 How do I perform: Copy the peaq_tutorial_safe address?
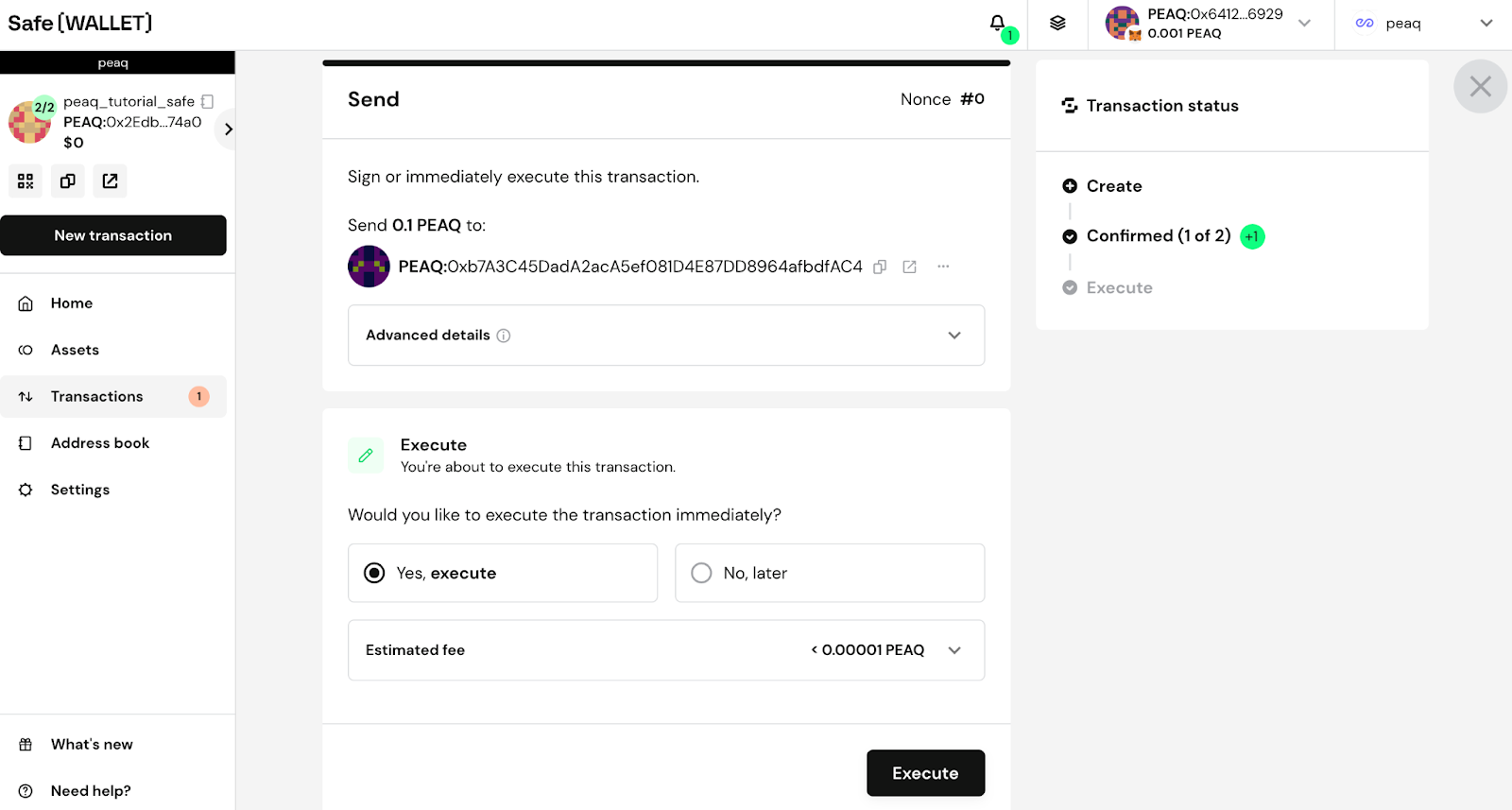67,181
